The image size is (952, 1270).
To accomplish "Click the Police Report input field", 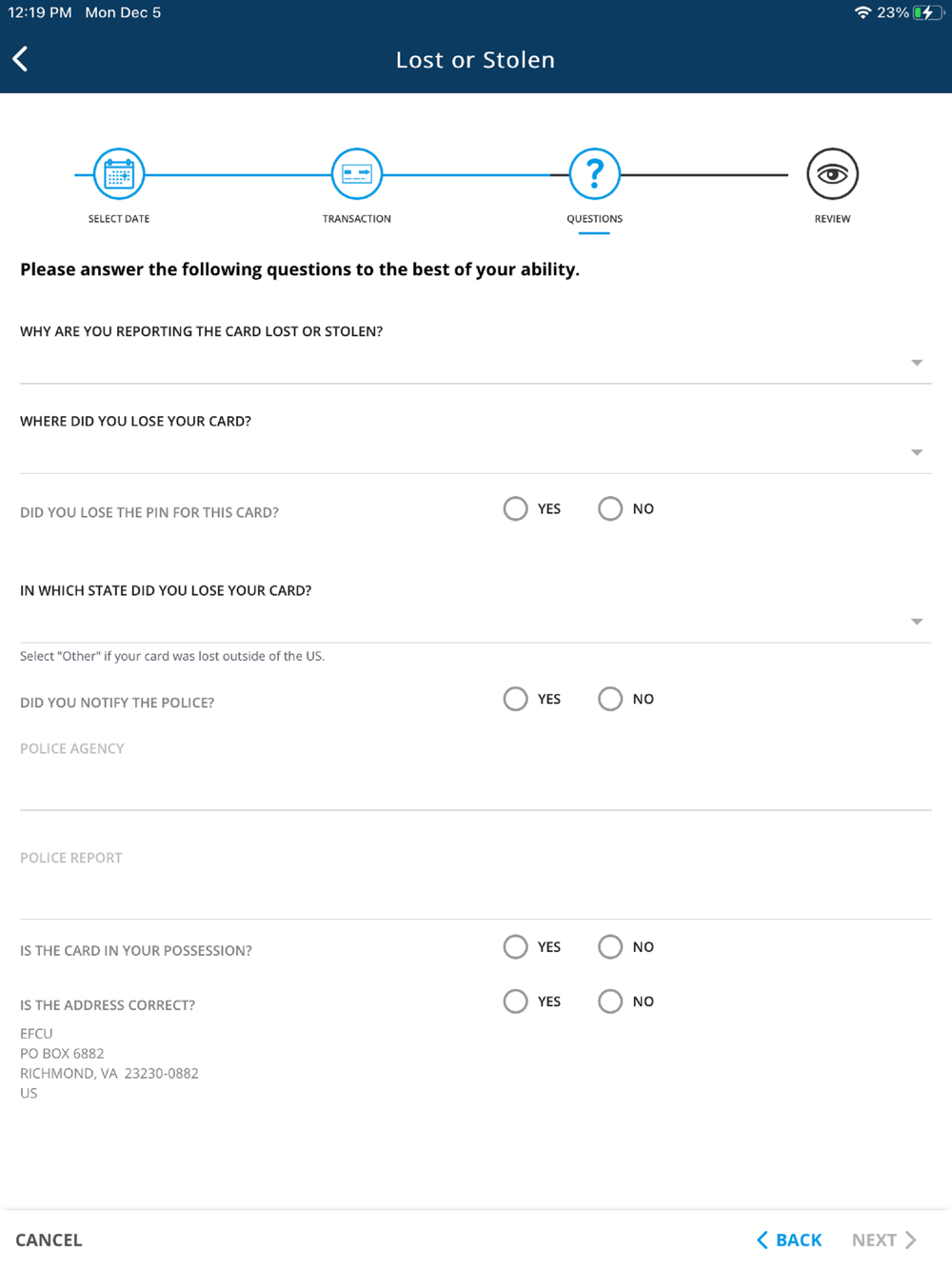I will pos(475,897).
